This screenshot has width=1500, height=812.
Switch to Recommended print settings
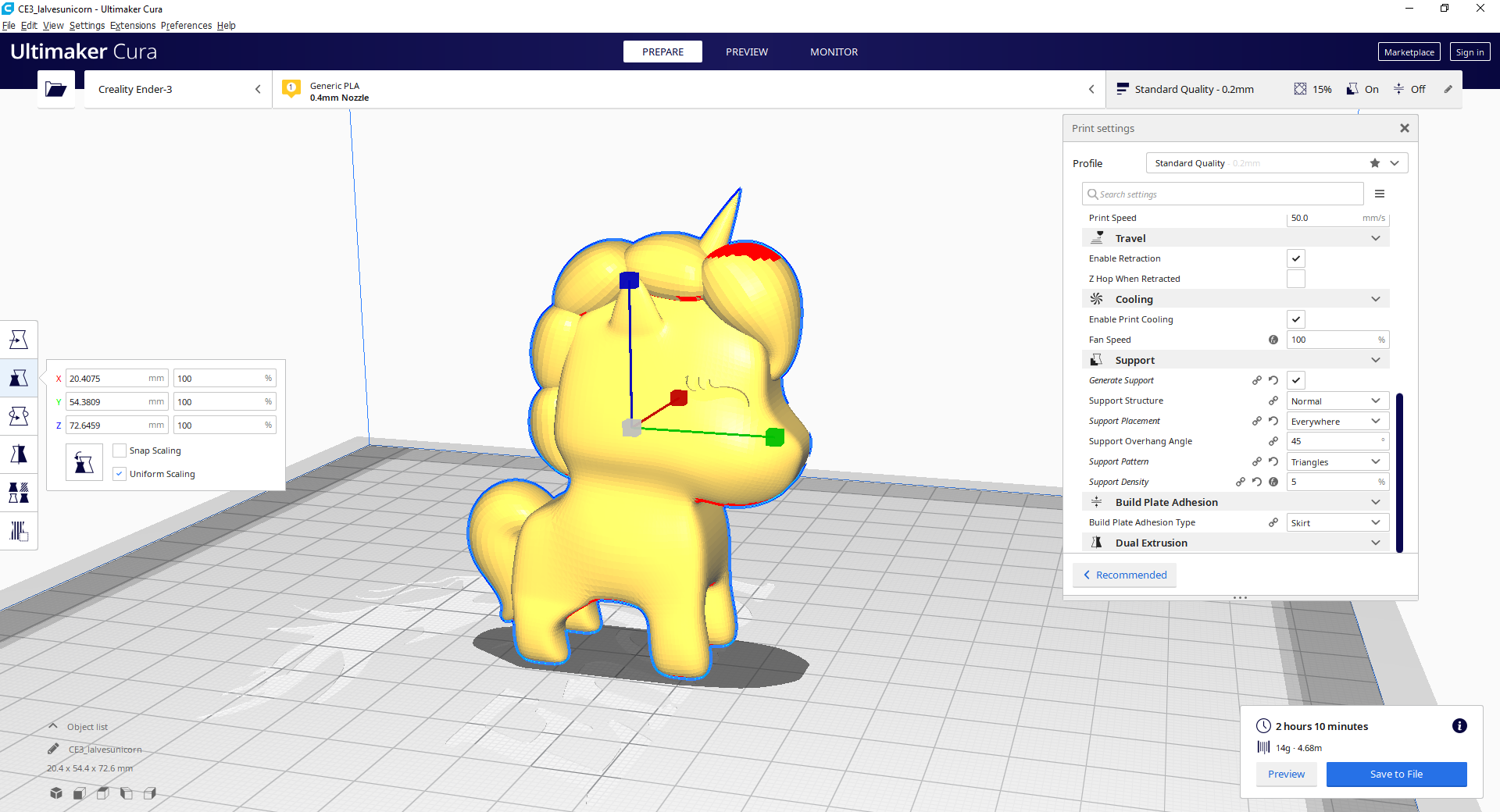pos(1124,575)
